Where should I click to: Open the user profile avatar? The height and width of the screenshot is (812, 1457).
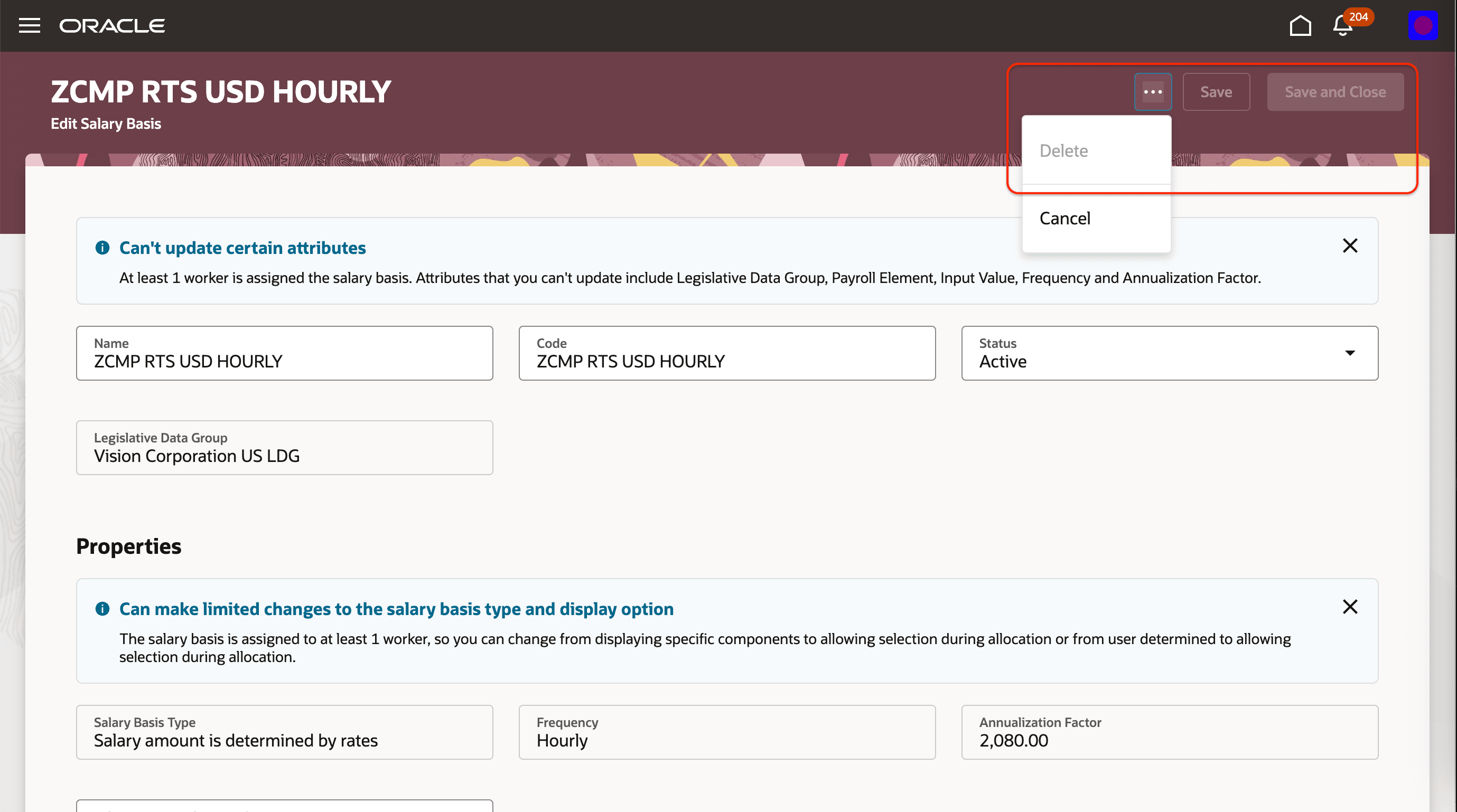tap(1422, 25)
